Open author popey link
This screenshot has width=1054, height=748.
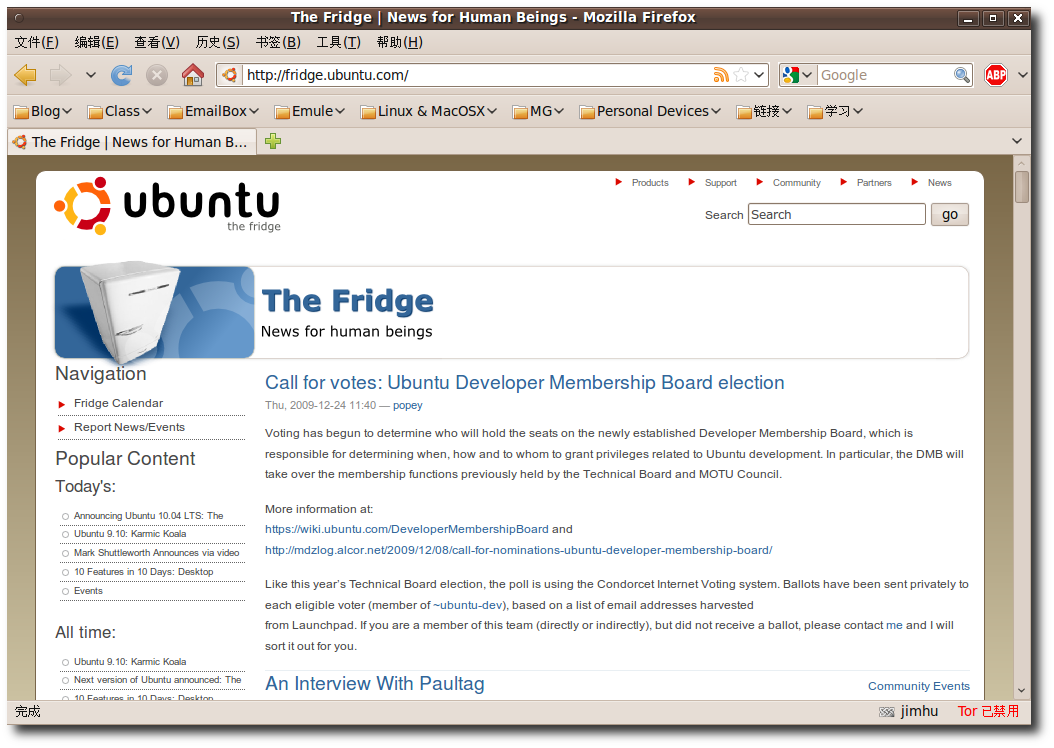(x=407, y=405)
